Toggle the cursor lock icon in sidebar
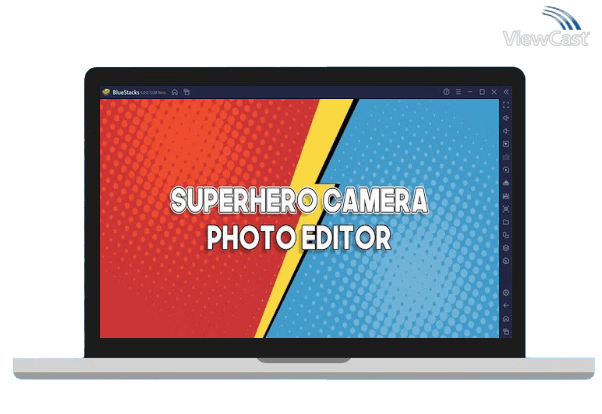 506,144
